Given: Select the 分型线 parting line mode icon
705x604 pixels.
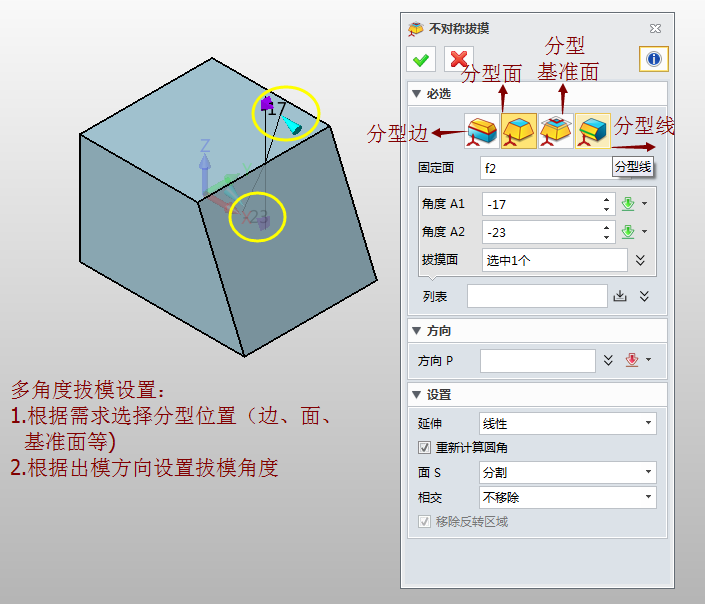Looking at the screenshot, I should point(593,131).
